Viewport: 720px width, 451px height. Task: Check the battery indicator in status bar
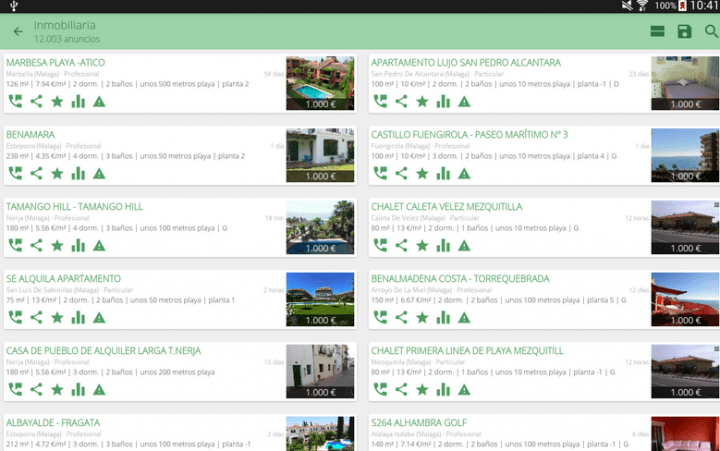682,6
